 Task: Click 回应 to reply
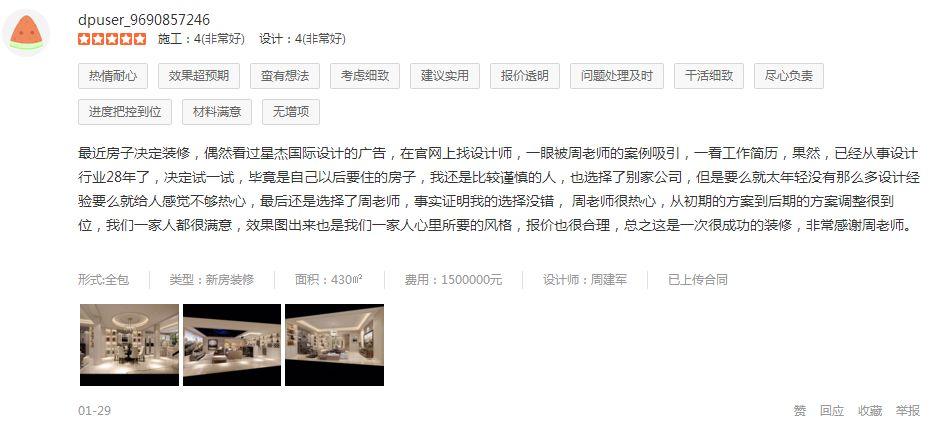point(832,411)
